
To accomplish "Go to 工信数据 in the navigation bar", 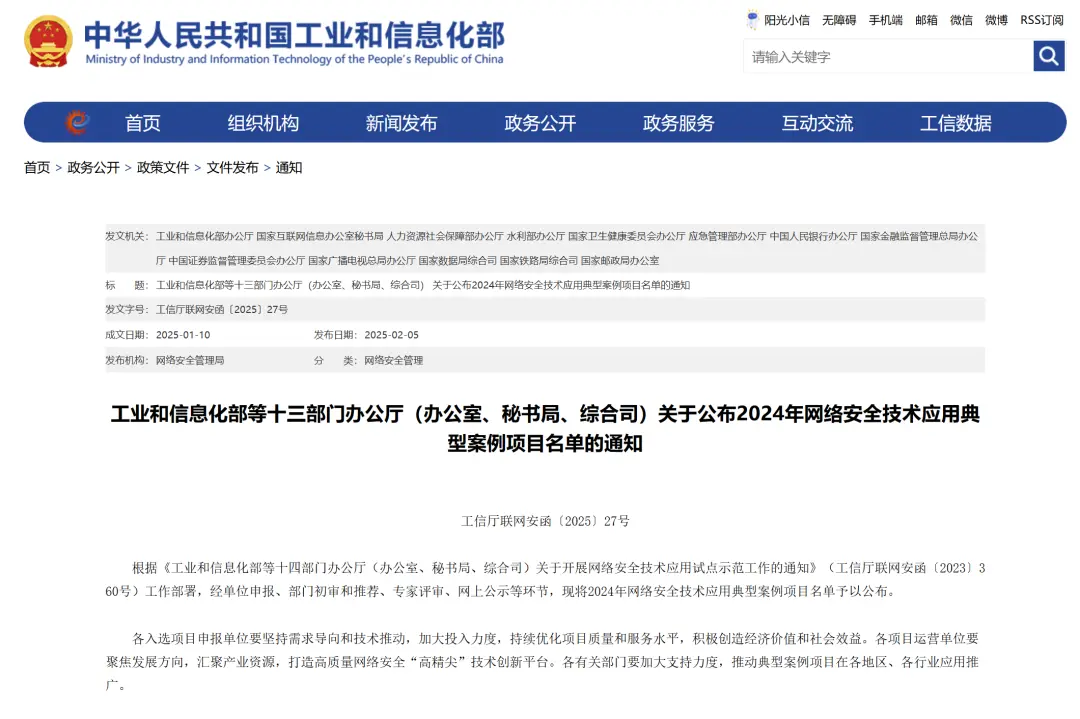I will (x=956, y=123).
